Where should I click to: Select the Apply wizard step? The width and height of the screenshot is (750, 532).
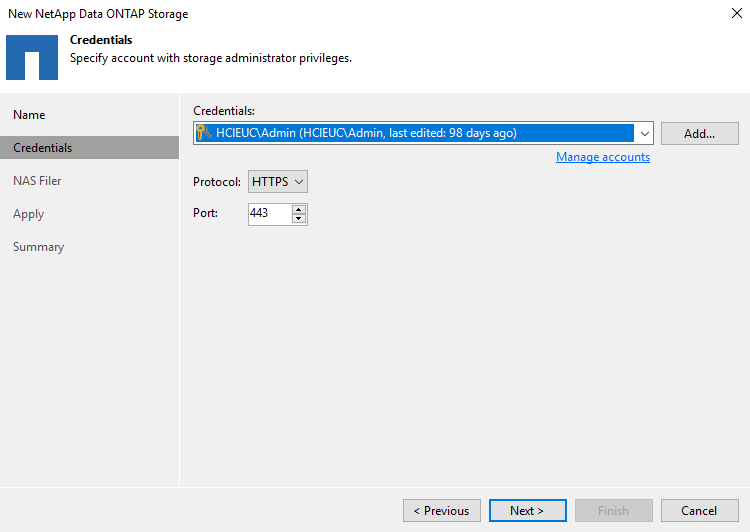pos(29,214)
